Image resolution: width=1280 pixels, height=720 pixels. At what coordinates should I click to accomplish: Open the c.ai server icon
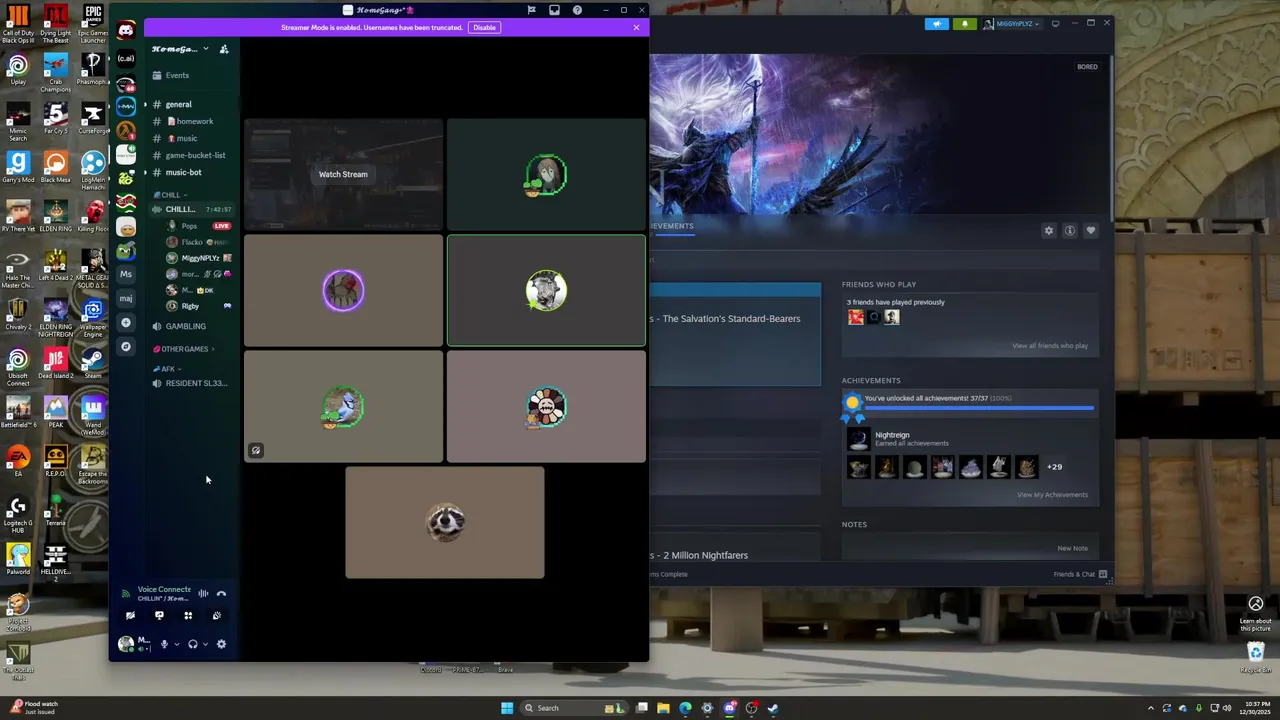(126, 58)
